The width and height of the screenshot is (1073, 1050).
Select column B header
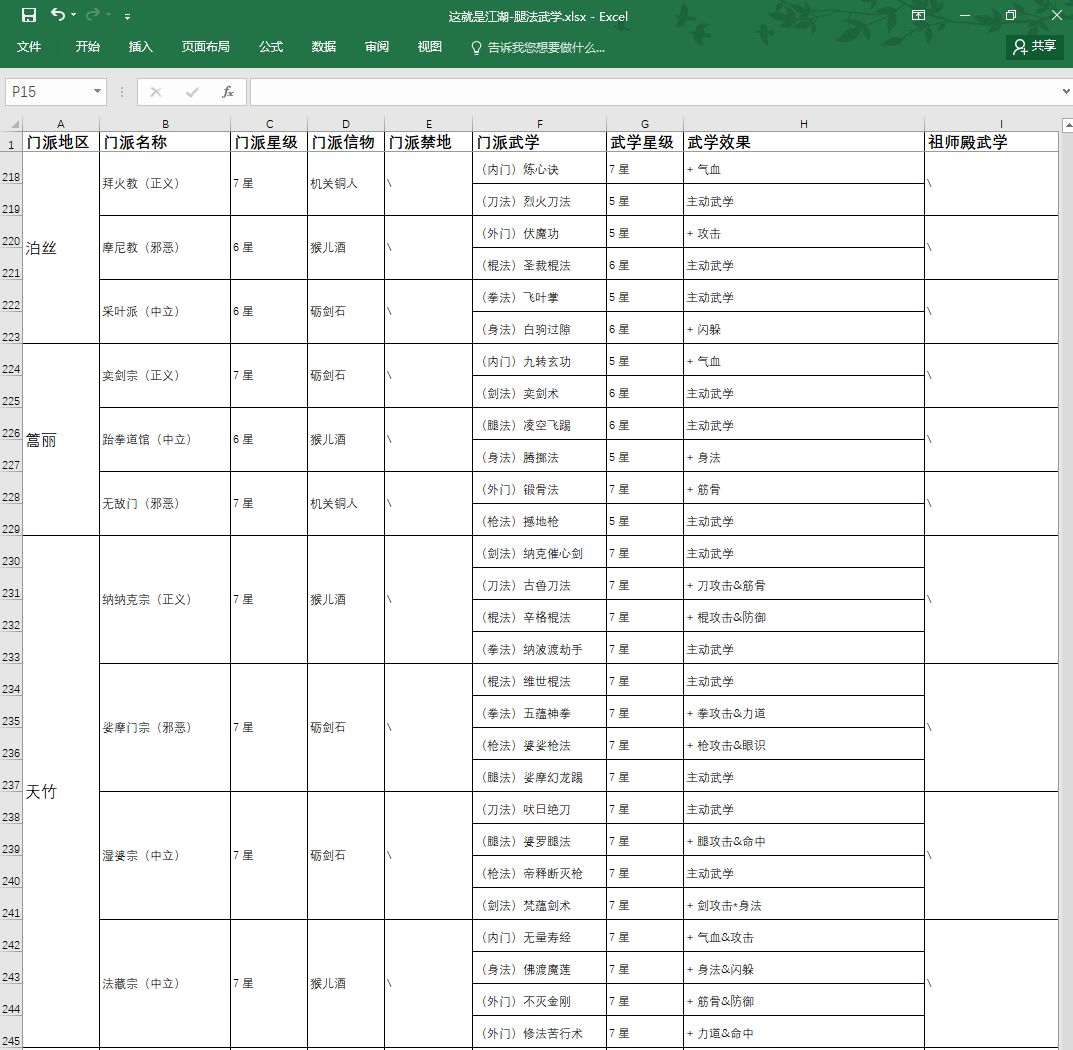[165, 124]
